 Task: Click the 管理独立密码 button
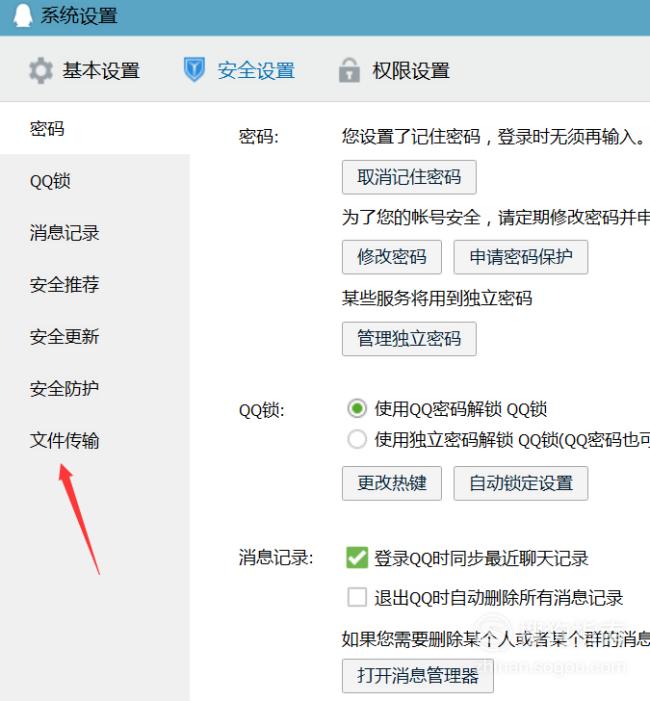409,338
